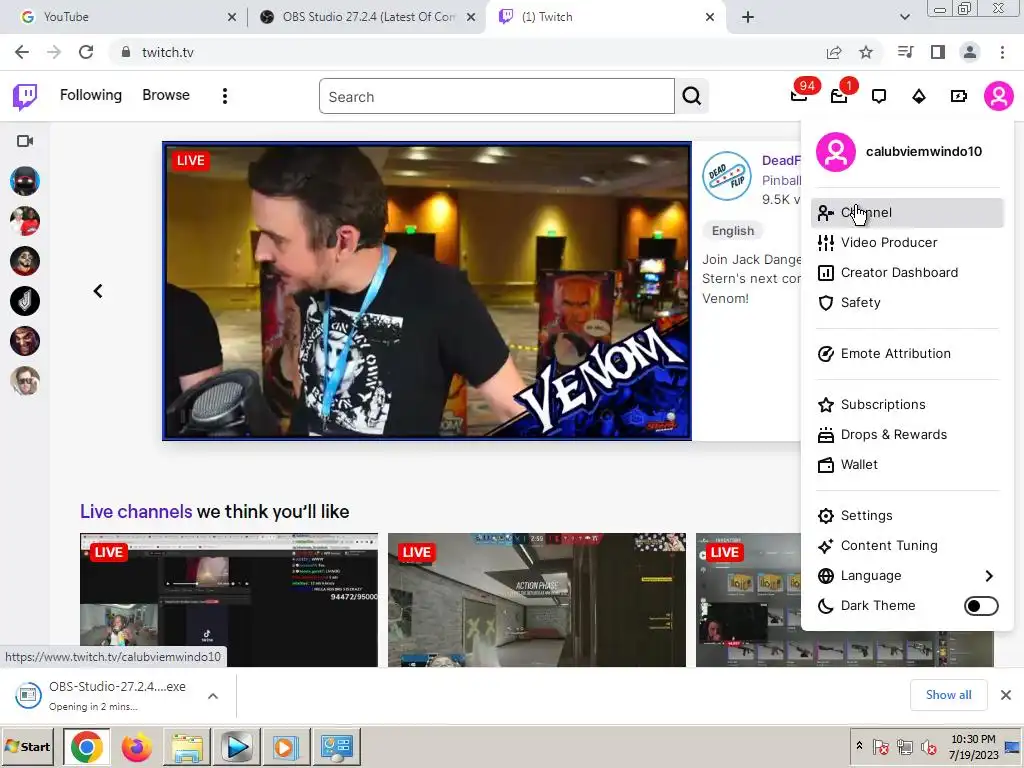Open Safety menu item
The width and height of the screenshot is (1024, 768).
[x=907, y=302]
